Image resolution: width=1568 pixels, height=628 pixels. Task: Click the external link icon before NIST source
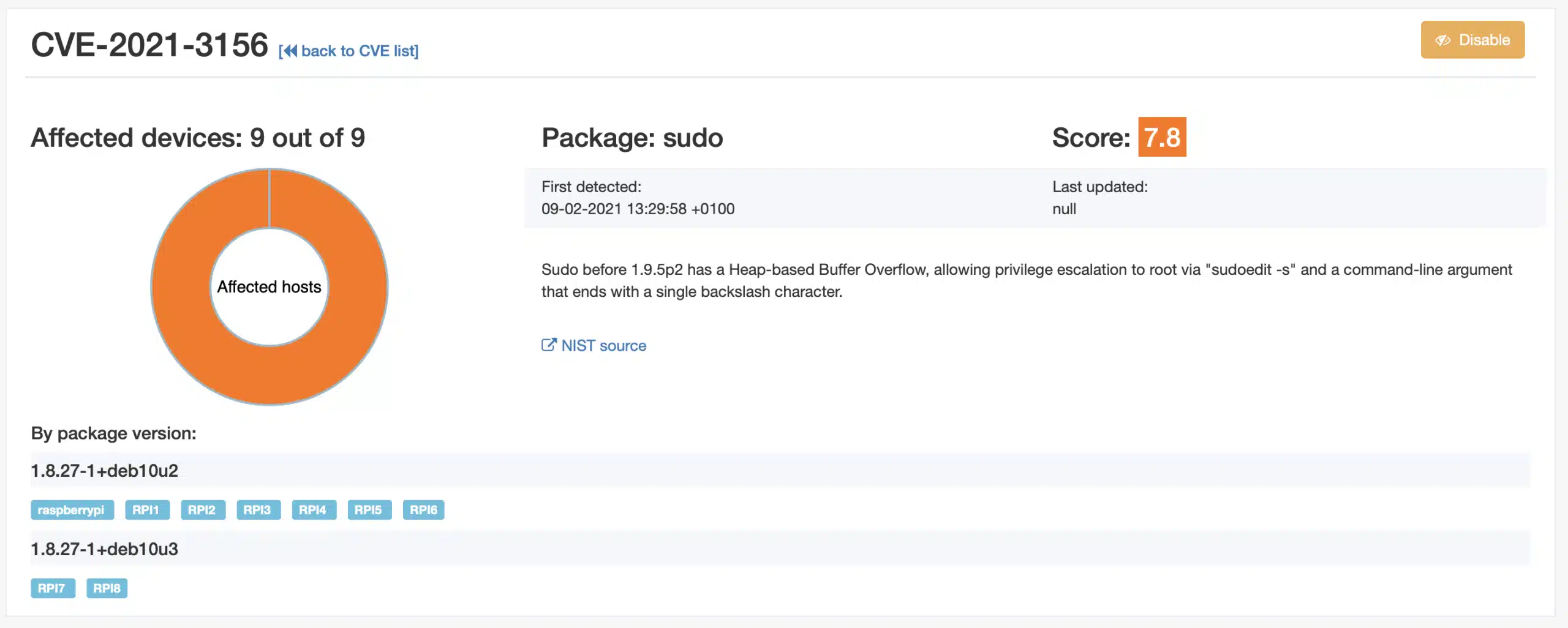[x=548, y=345]
